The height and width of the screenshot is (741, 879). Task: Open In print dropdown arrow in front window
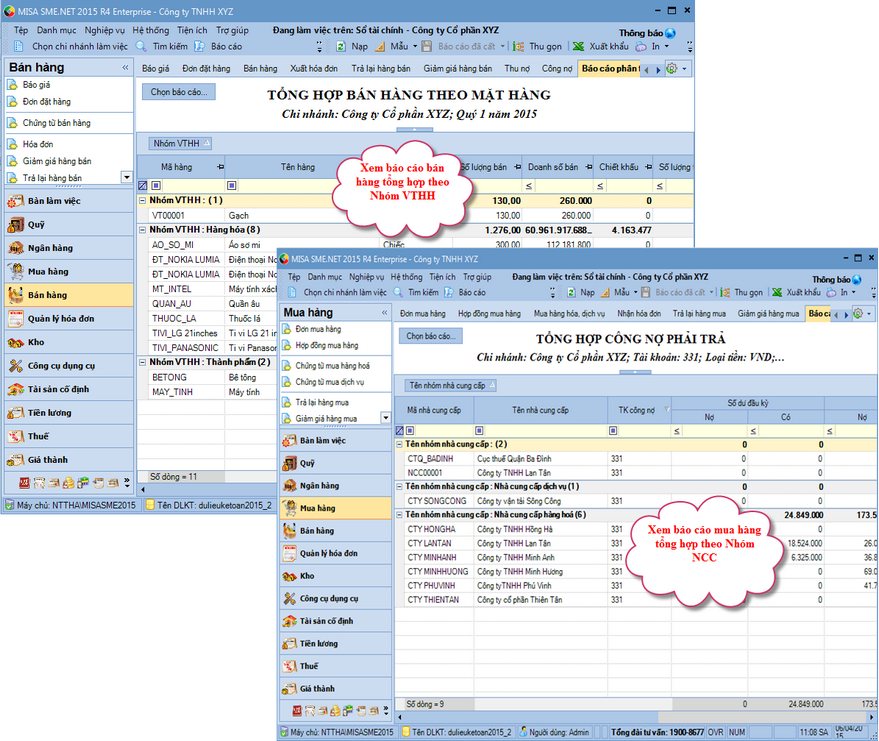pyautogui.click(x=854, y=293)
